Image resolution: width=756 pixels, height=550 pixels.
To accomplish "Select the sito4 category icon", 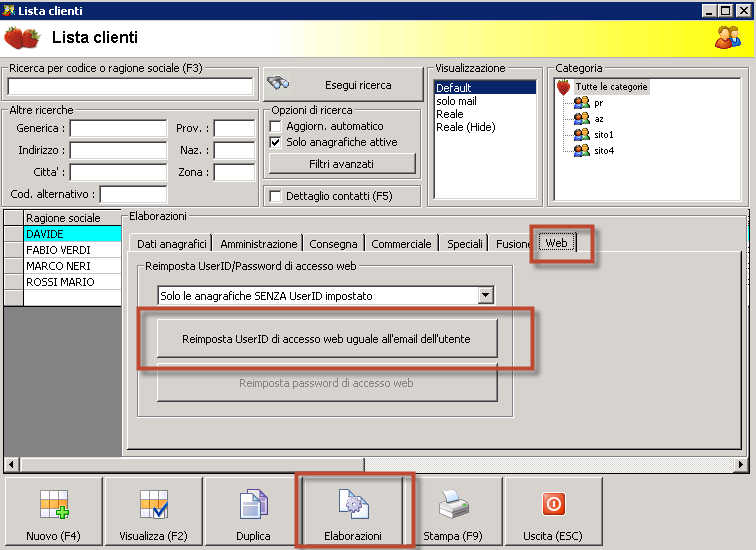I will 581,150.
